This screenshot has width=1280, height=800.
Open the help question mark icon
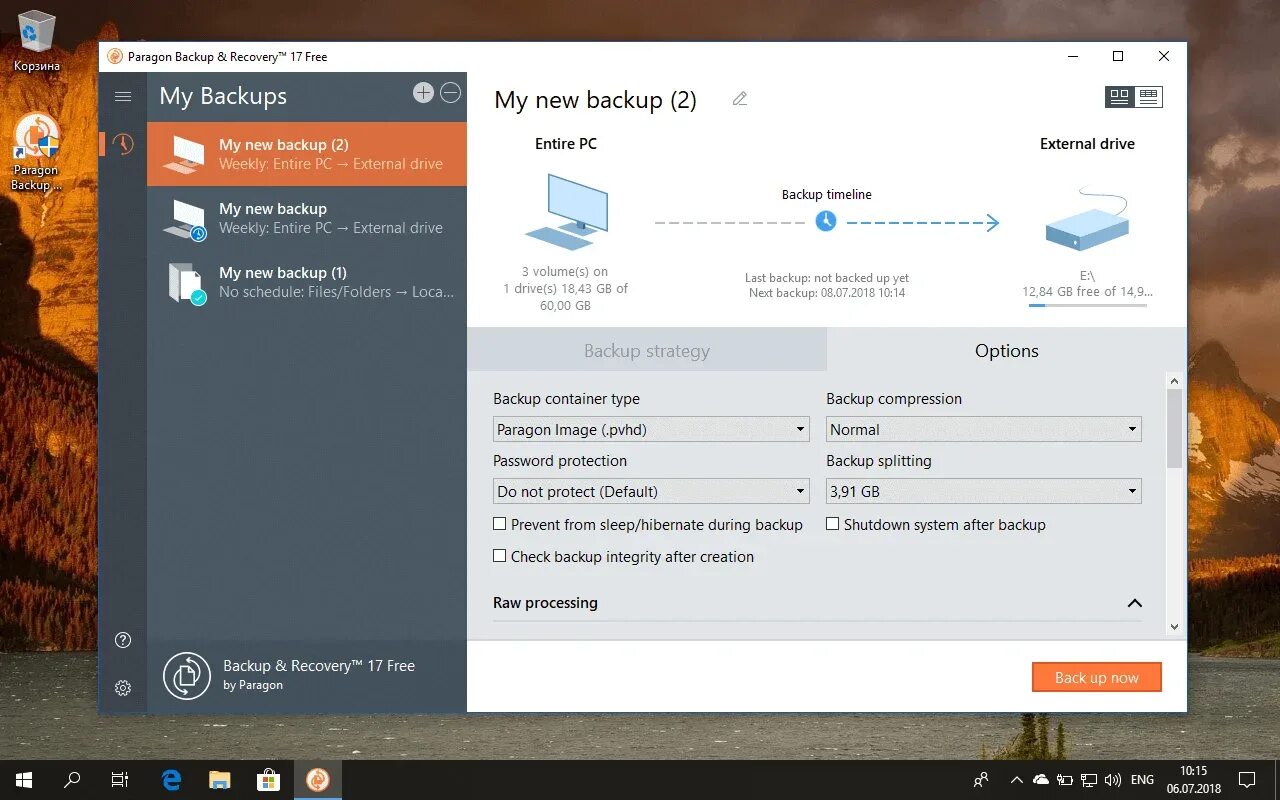(x=123, y=640)
